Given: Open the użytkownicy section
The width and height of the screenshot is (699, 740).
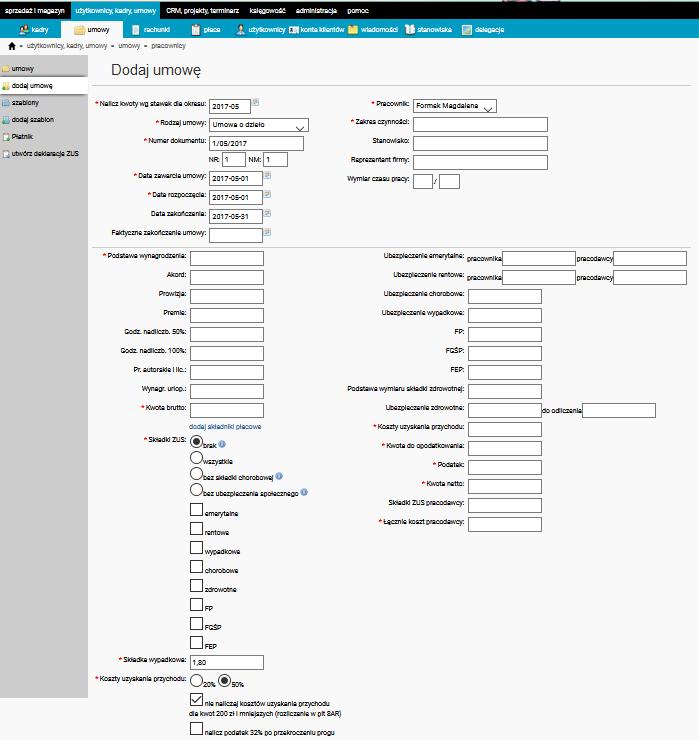Looking at the screenshot, I should pyautogui.click(x=261, y=30).
